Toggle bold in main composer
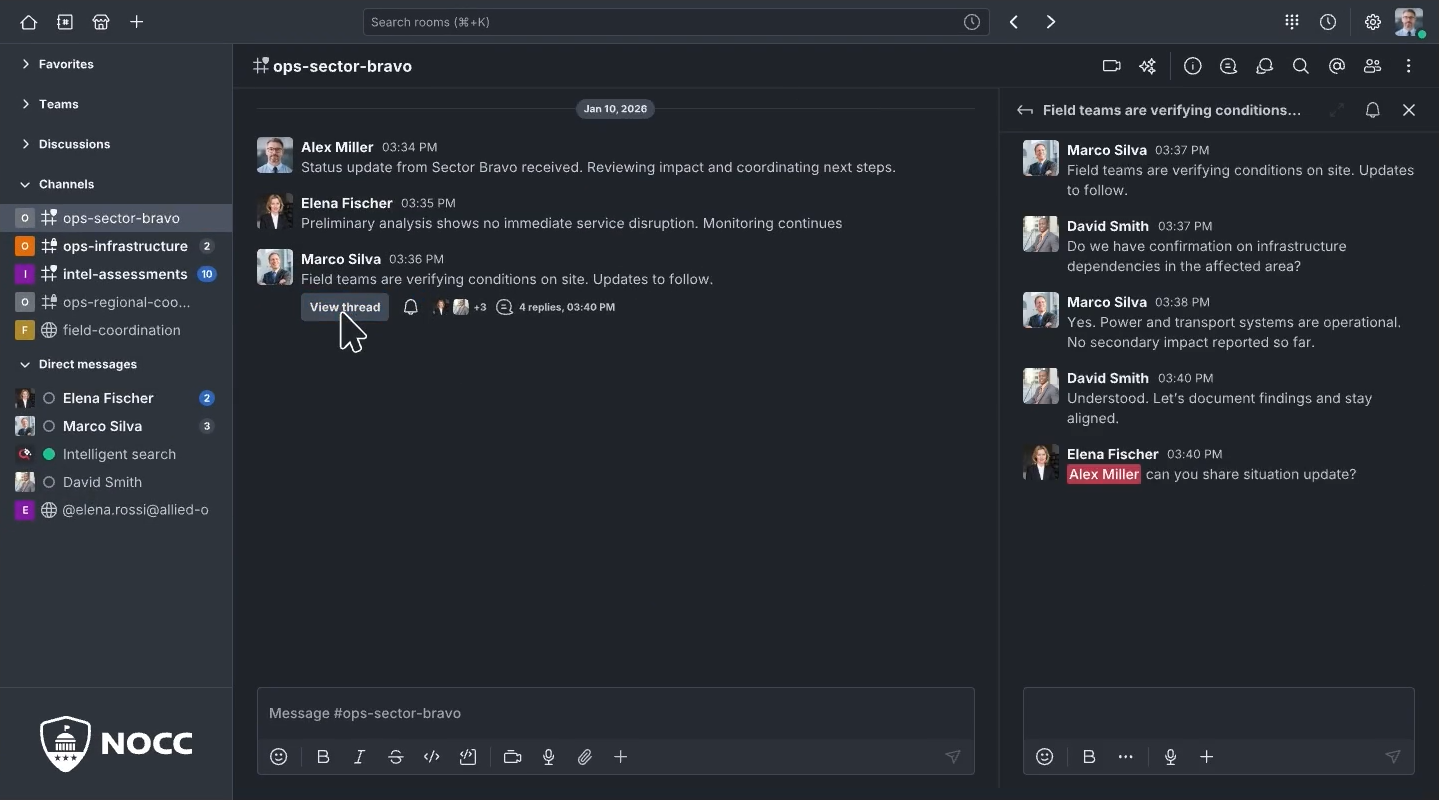The height and width of the screenshot is (800, 1439). point(323,757)
